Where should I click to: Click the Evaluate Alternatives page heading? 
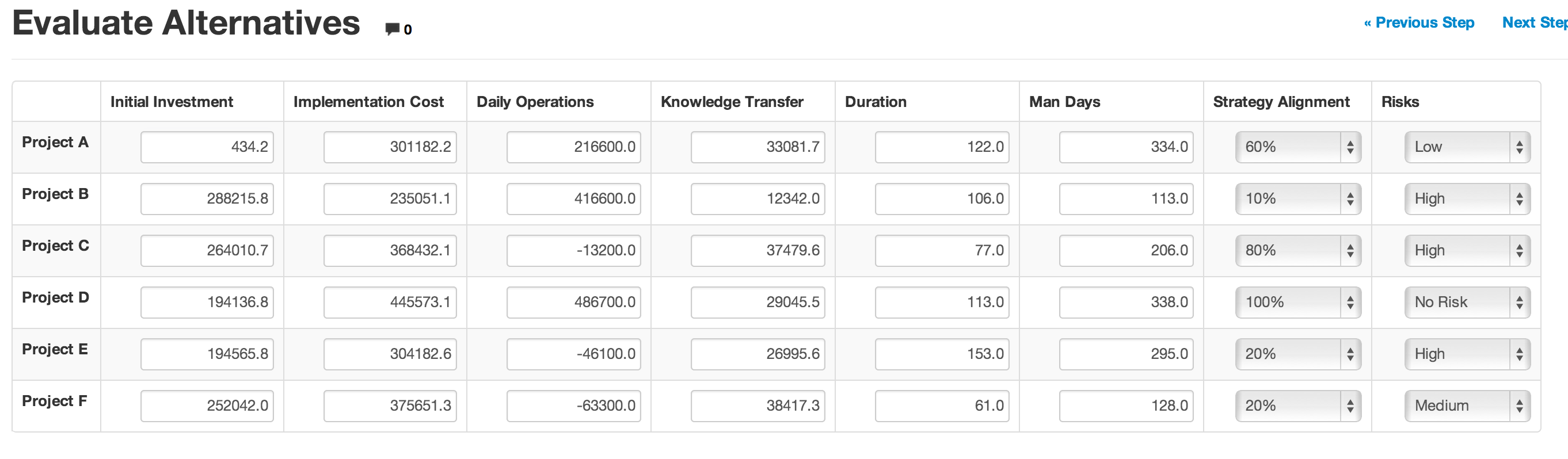[x=187, y=23]
